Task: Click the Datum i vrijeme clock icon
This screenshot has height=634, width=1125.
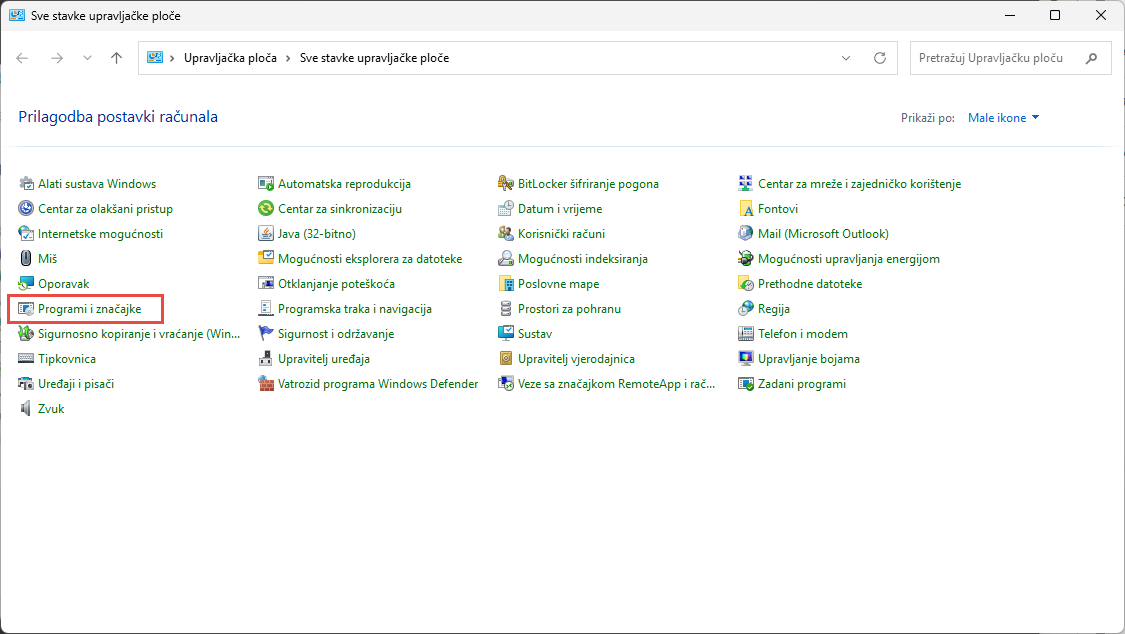Action: pyautogui.click(x=506, y=209)
